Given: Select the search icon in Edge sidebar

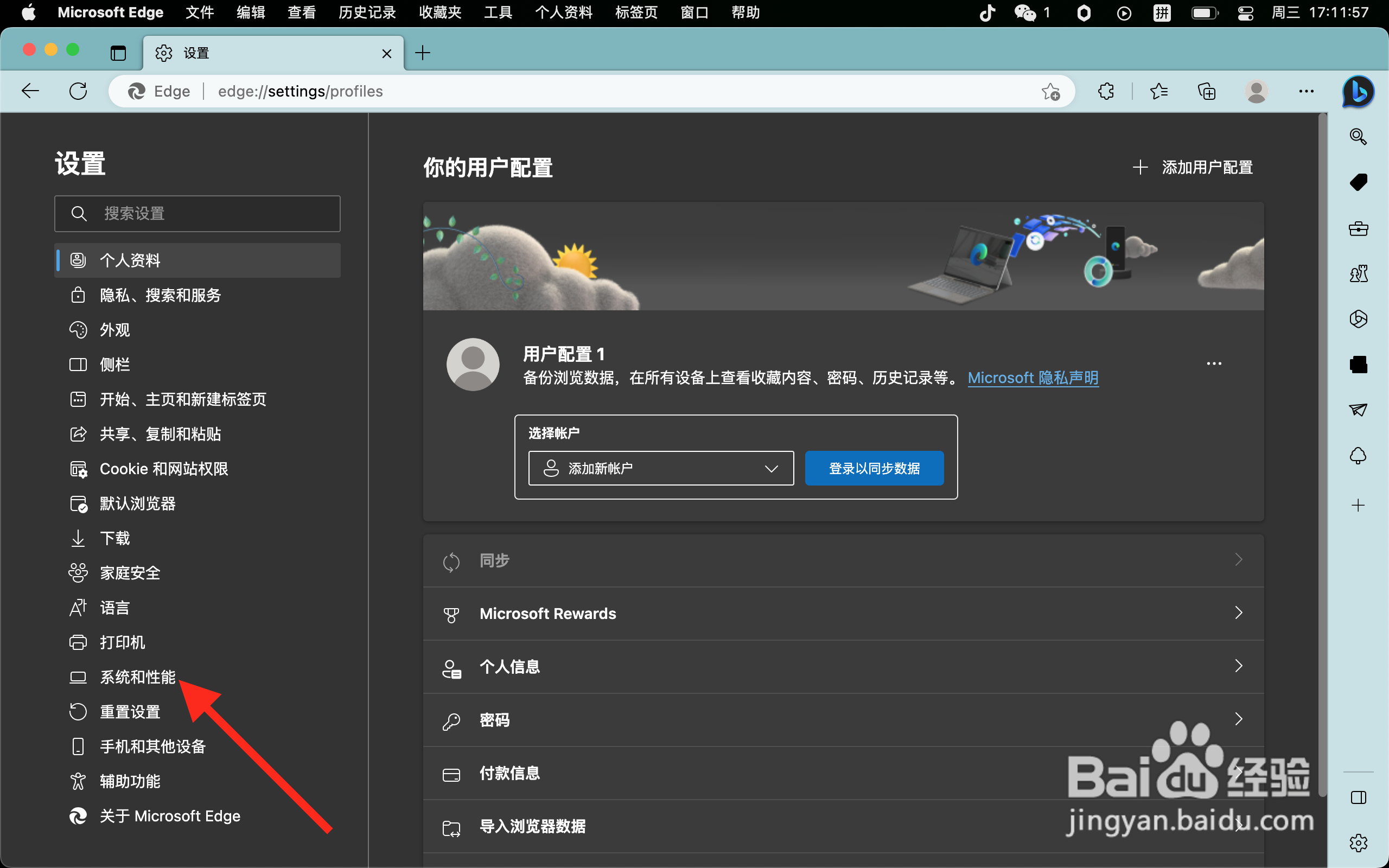Looking at the screenshot, I should point(1358,136).
